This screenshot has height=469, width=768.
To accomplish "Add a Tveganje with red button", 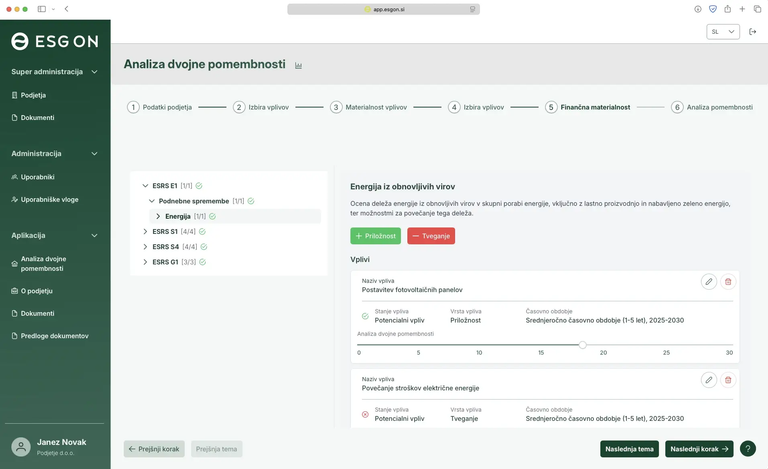I will coord(431,236).
